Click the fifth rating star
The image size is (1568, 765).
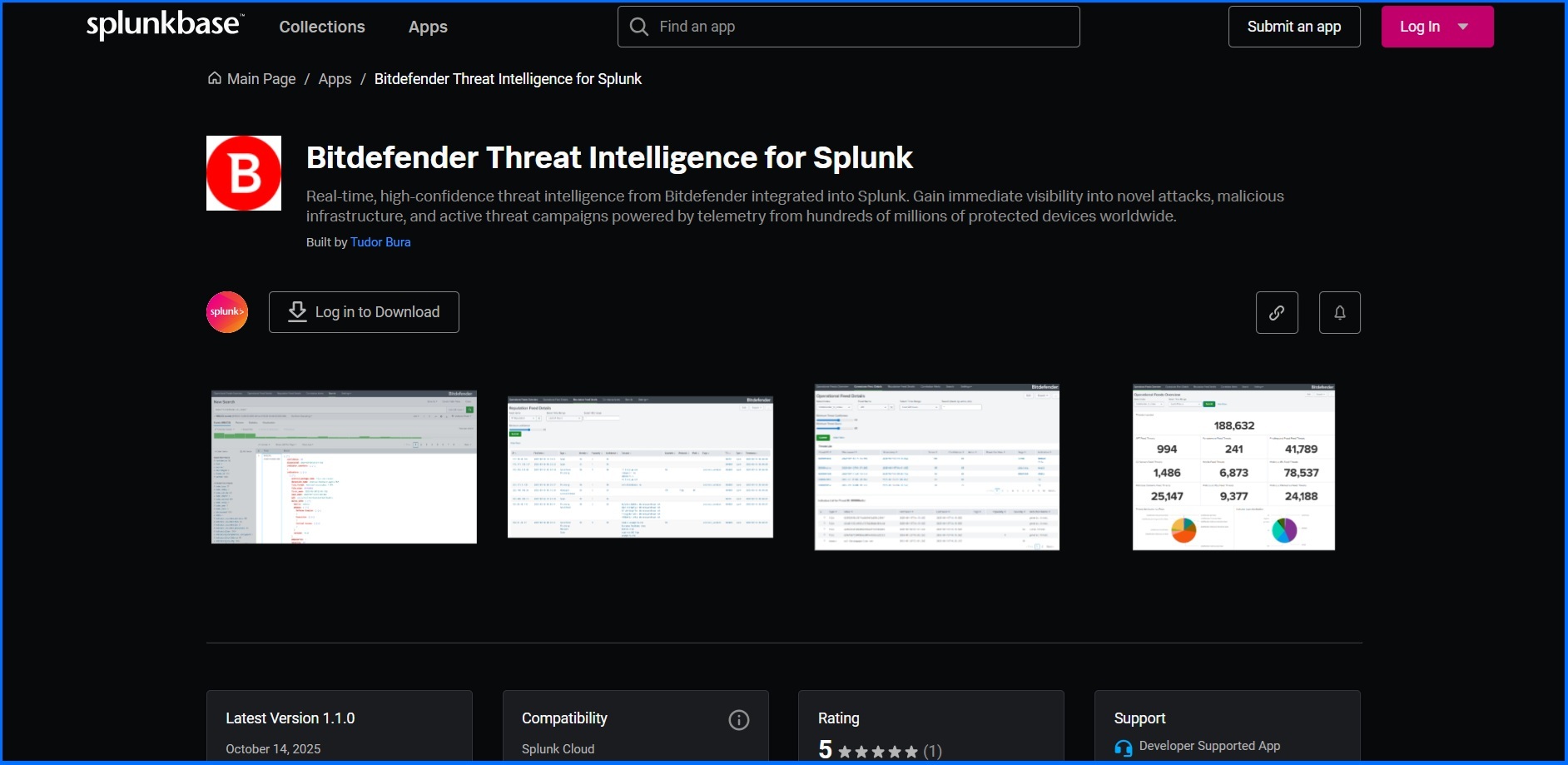(911, 752)
